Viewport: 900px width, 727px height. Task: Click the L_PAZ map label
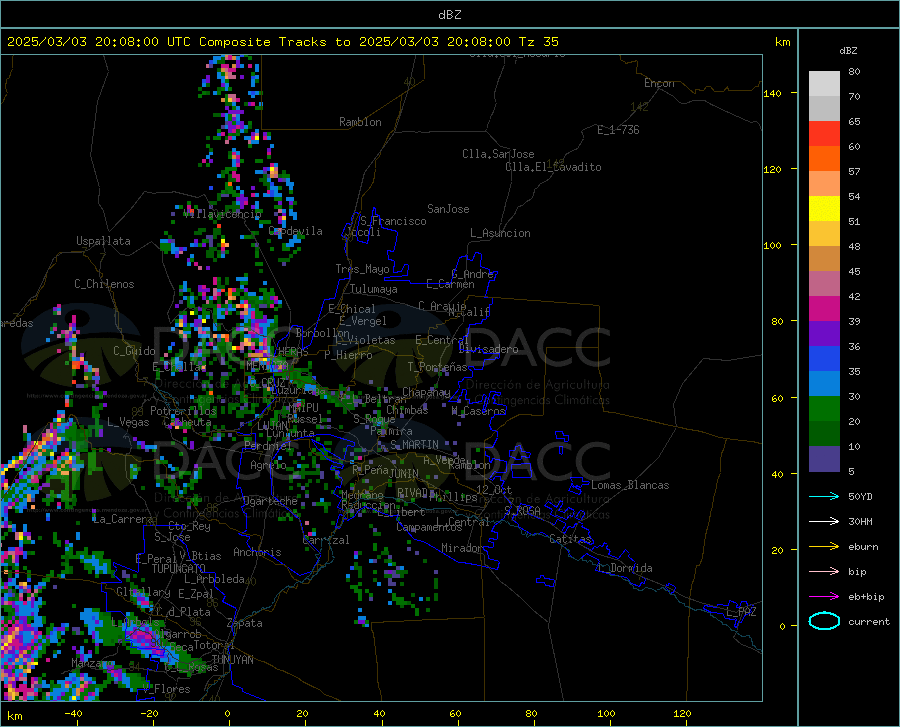(741, 612)
